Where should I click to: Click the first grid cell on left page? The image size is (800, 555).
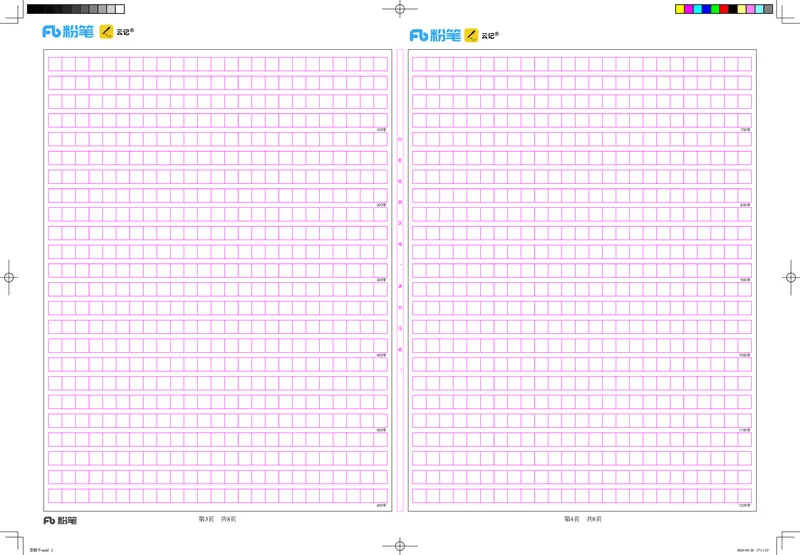(55, 64)
